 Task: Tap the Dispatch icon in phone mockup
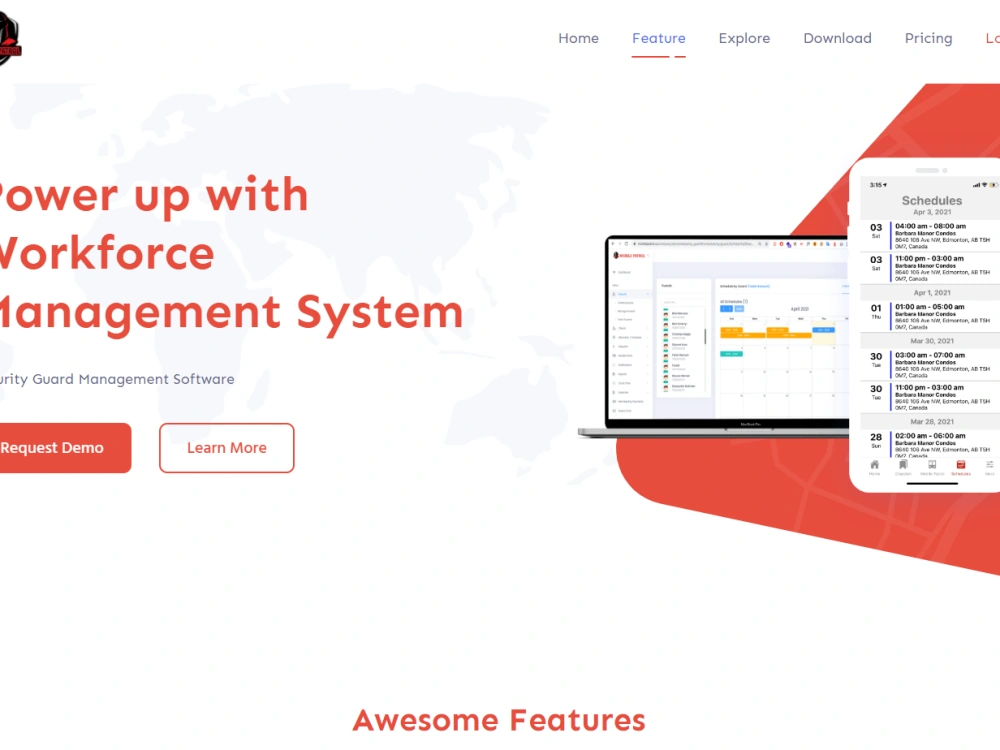coord(903,467)
